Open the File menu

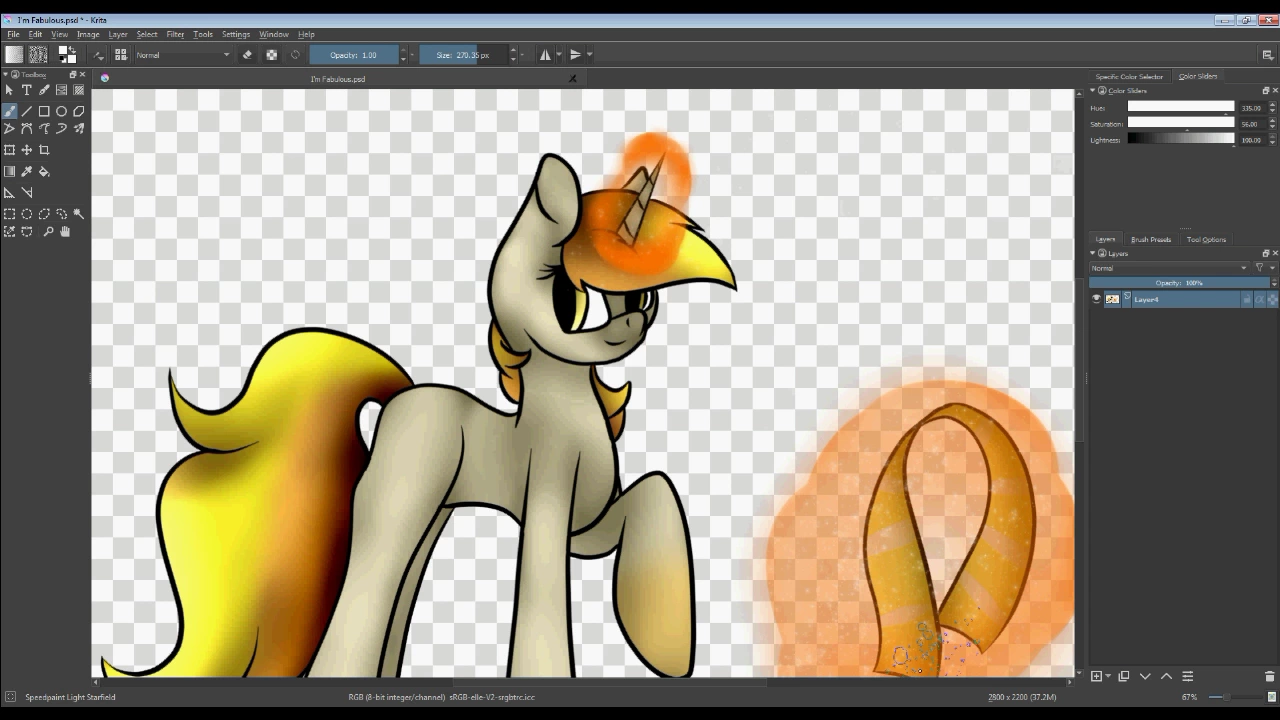point(14,34)
